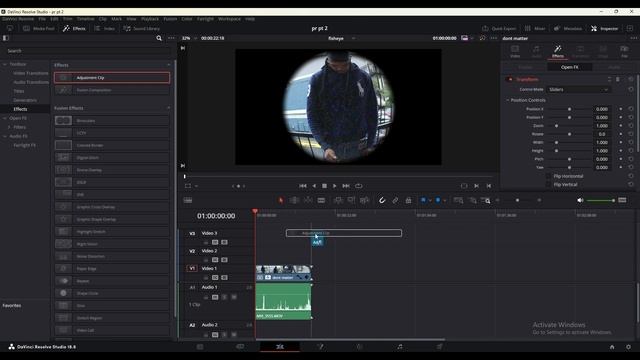Toggle loop playback
Viewport: 640px width, 360px height.
tap(359, 186)
